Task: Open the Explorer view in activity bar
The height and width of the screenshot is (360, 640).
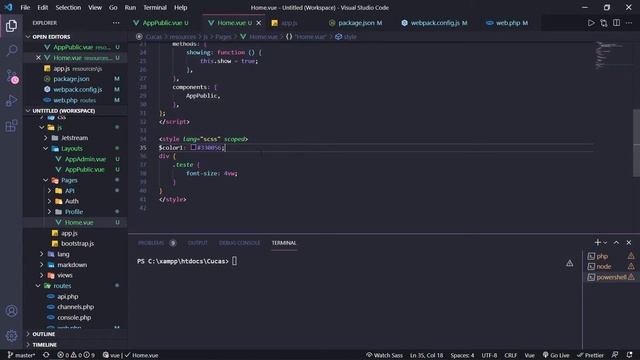Action: [11, 26]
